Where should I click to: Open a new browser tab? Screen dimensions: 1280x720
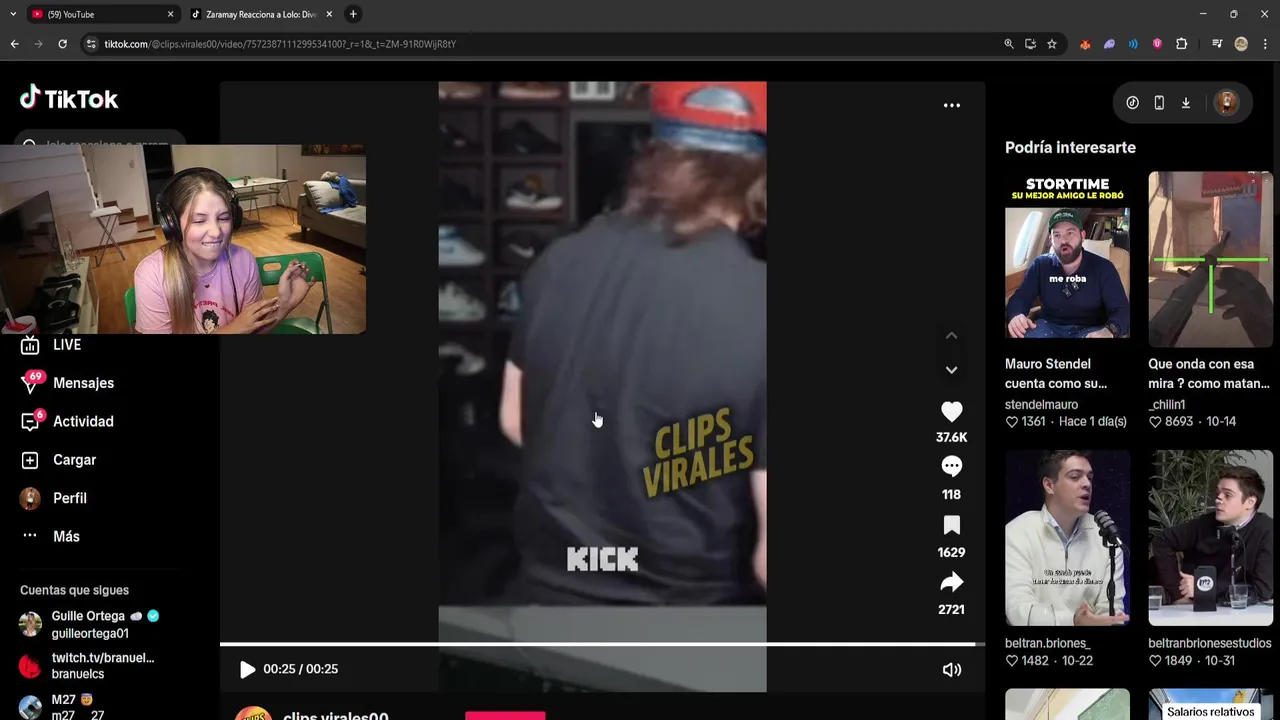(353, 14)
